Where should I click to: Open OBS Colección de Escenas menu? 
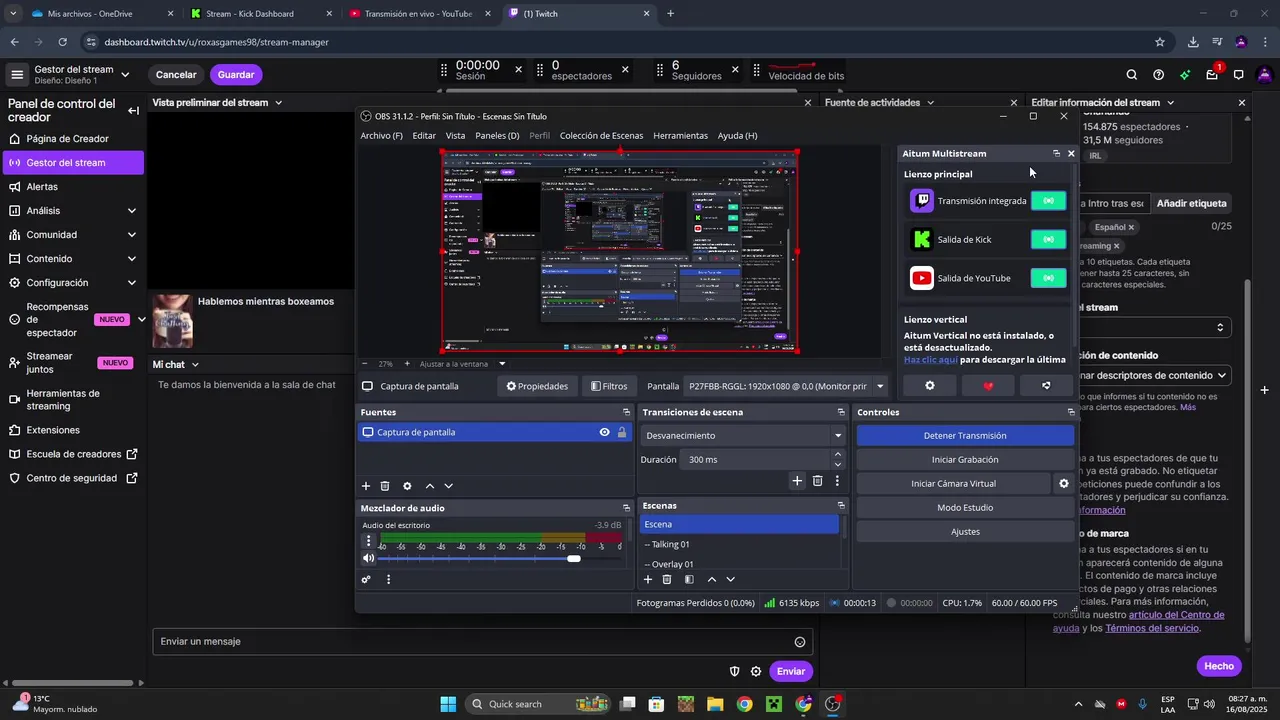601,136
